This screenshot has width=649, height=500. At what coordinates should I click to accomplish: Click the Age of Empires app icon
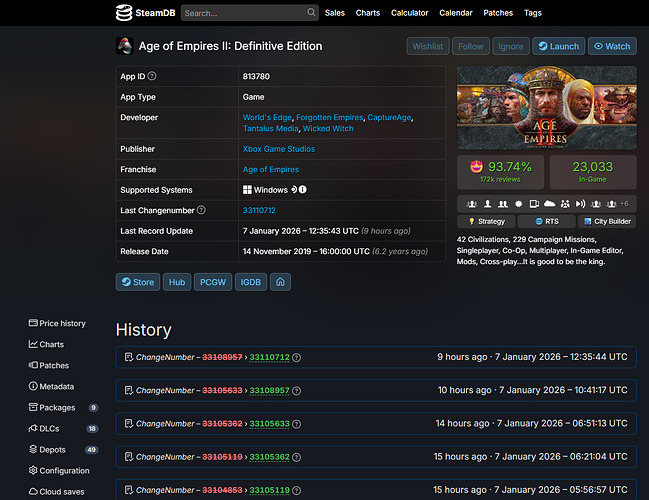point(125,46)
